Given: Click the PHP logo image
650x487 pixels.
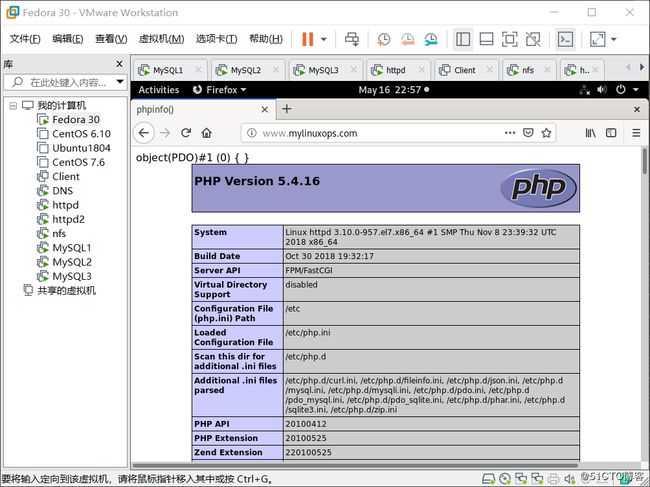Looking at the screenshot, I should pyautogui.click(x=538, y=188).
